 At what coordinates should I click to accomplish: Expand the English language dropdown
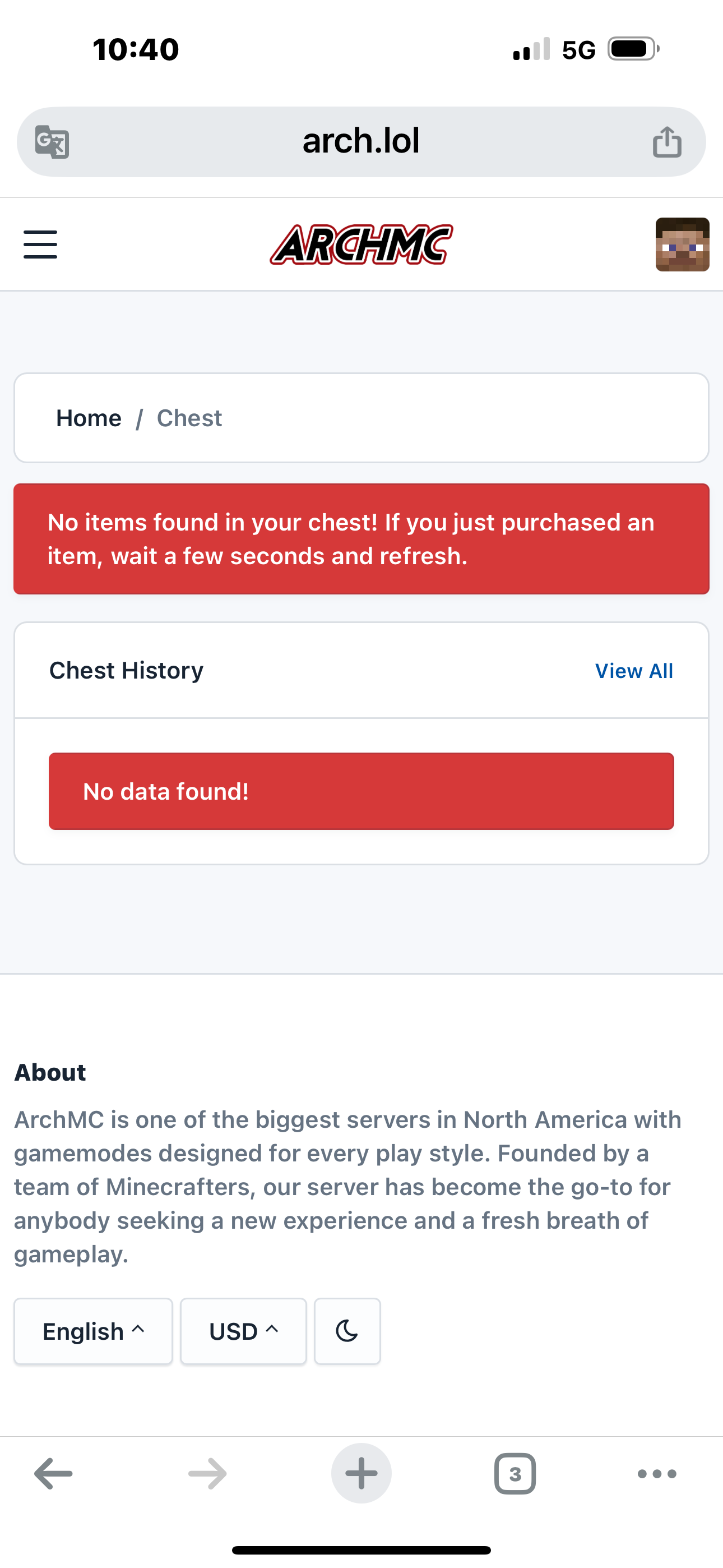coord(93,1331)
